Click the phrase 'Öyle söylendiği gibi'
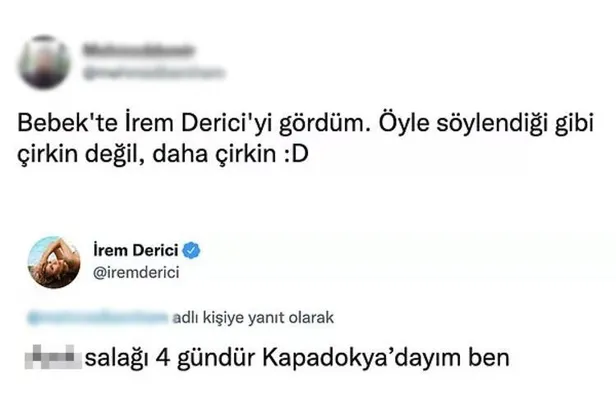Viewport: 616px width, 402px height. 486,124
